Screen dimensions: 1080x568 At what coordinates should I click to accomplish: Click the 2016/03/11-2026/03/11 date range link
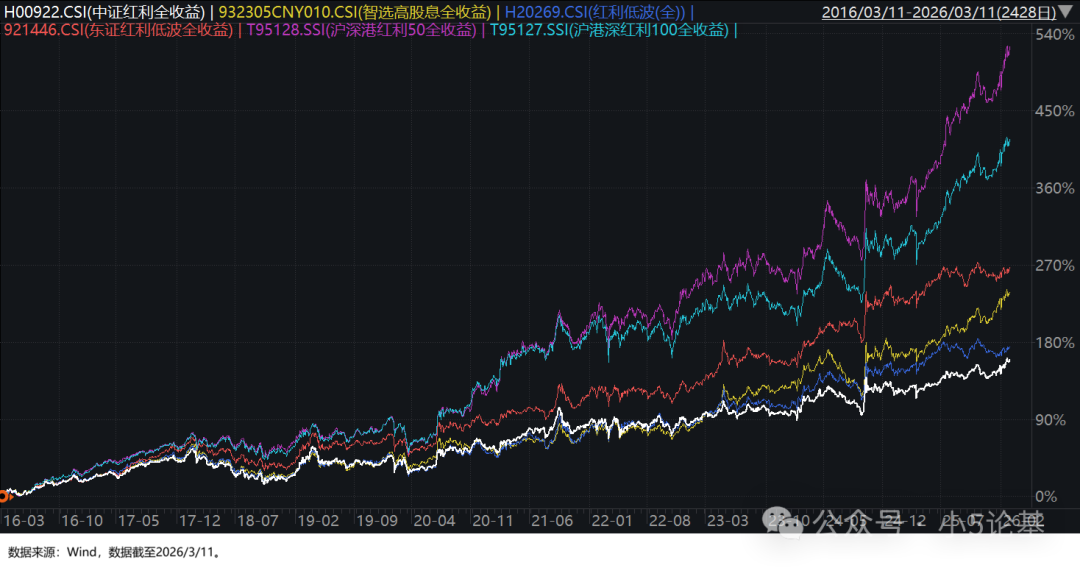click(938, 13)
